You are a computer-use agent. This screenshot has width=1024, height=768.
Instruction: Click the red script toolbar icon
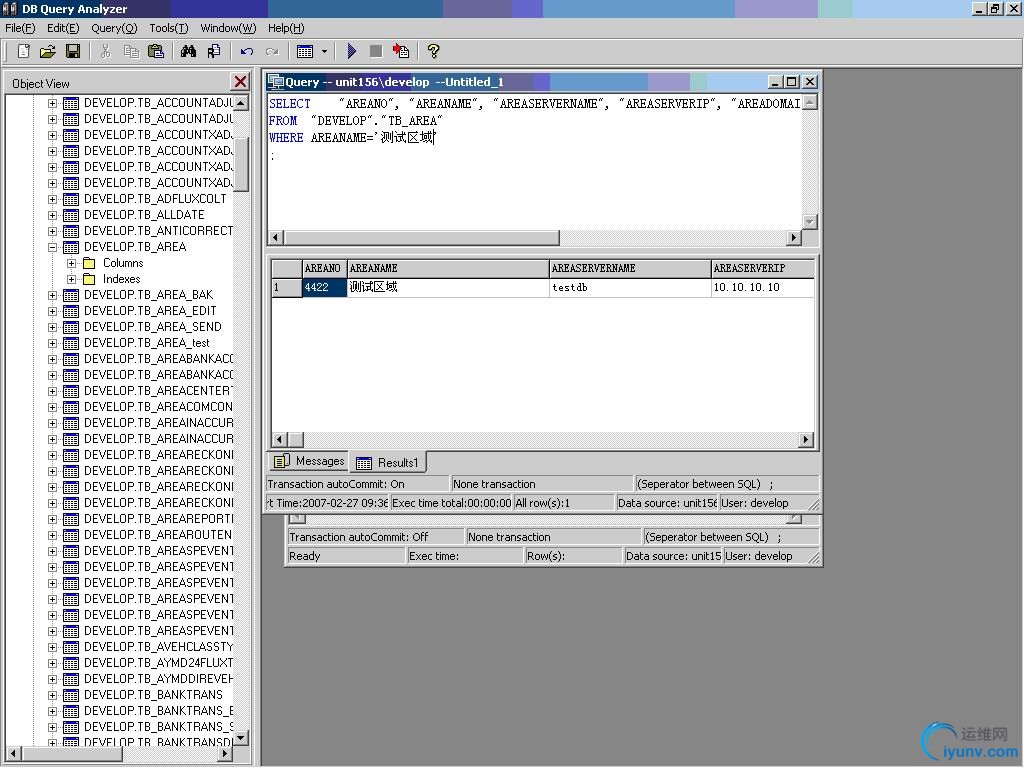tap(400, 51)
